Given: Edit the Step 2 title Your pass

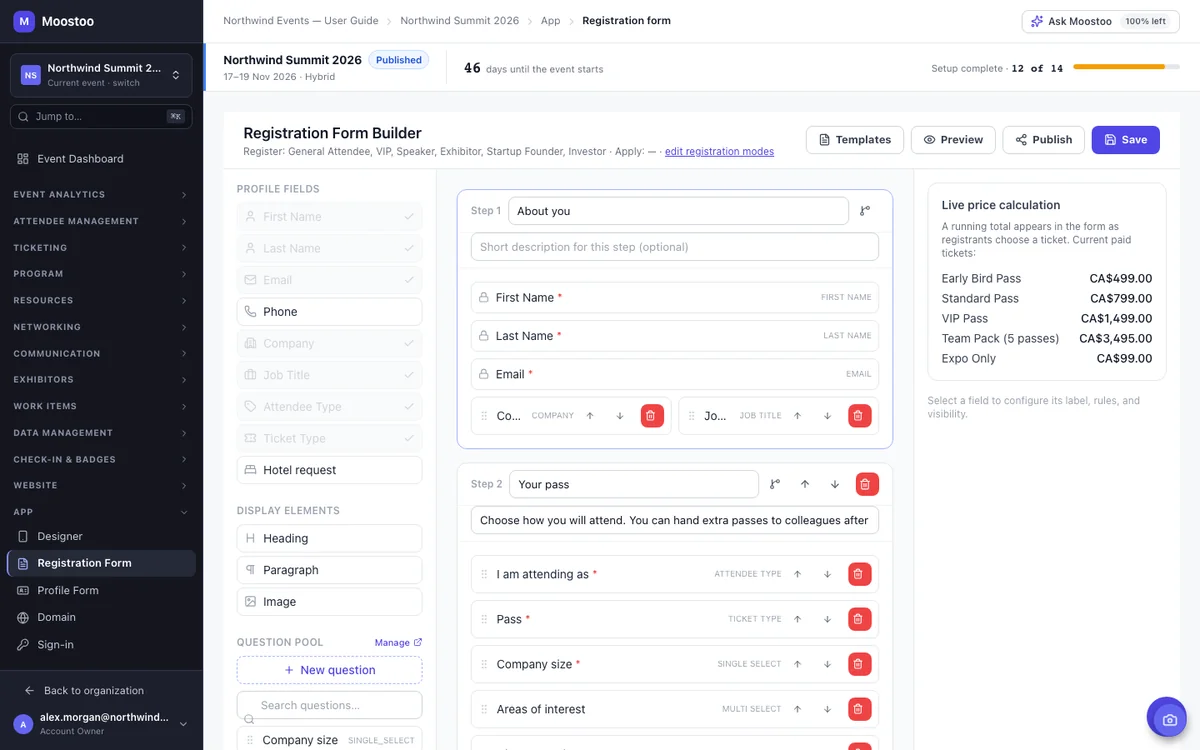Looking at the screenshot, I should pyautogui.click(x=634, y=484).
